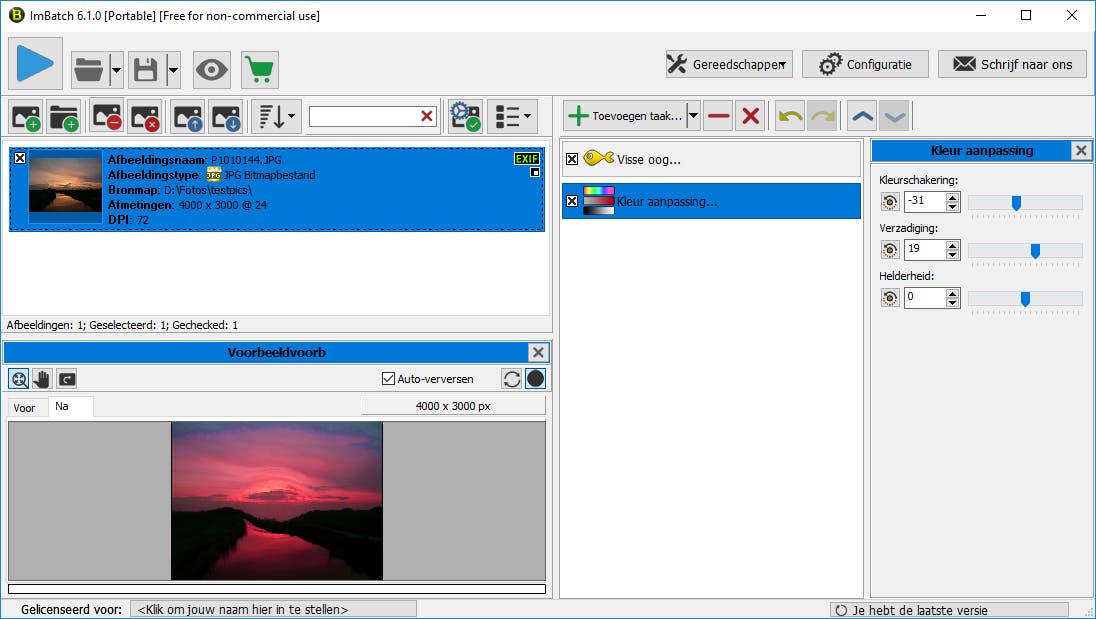Reset Verzadiging with its target icon
The image size is (1096, 619).
click(x=890, y=250)
